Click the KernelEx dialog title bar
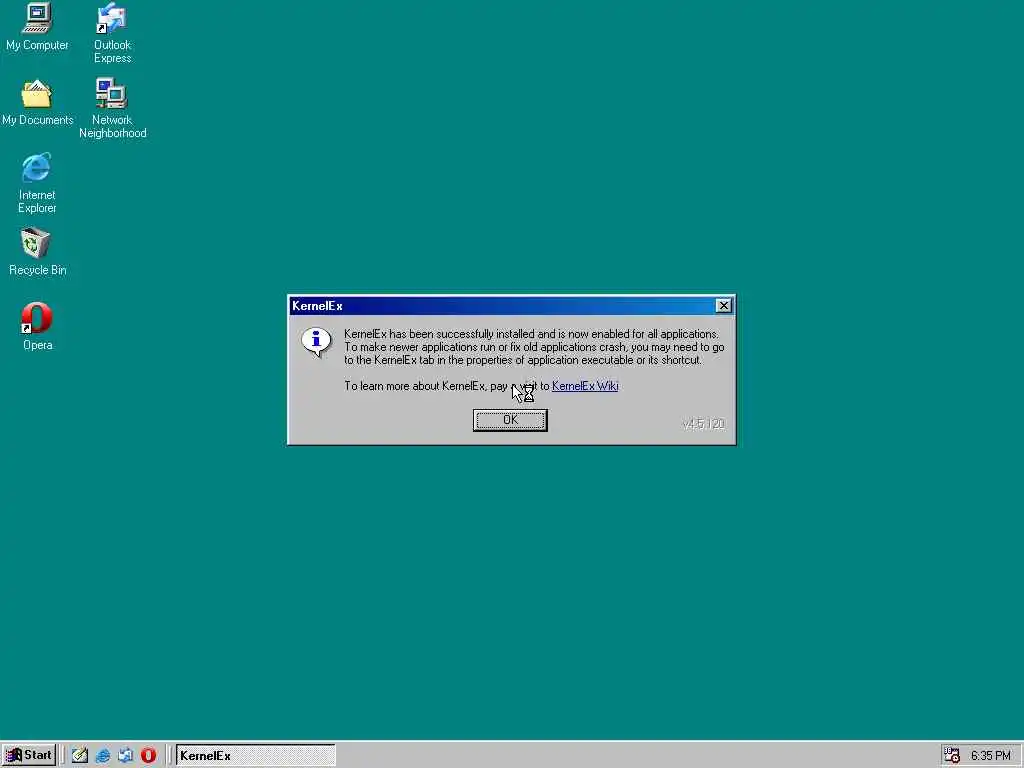Image resolution: width=1024 pixels, height=768 pixels. tap(511, 306)
